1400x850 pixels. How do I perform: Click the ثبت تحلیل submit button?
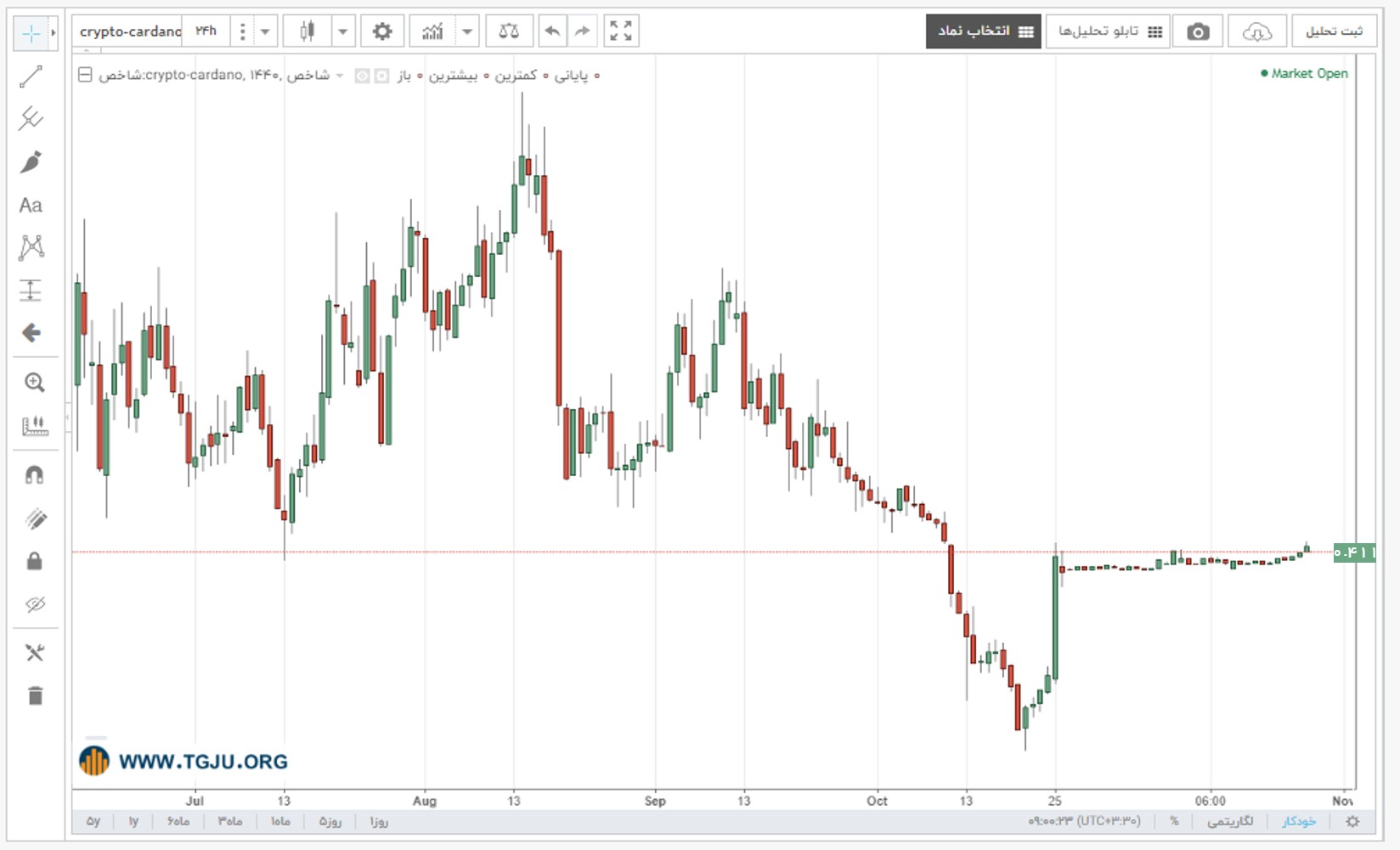pos(1334,31)
